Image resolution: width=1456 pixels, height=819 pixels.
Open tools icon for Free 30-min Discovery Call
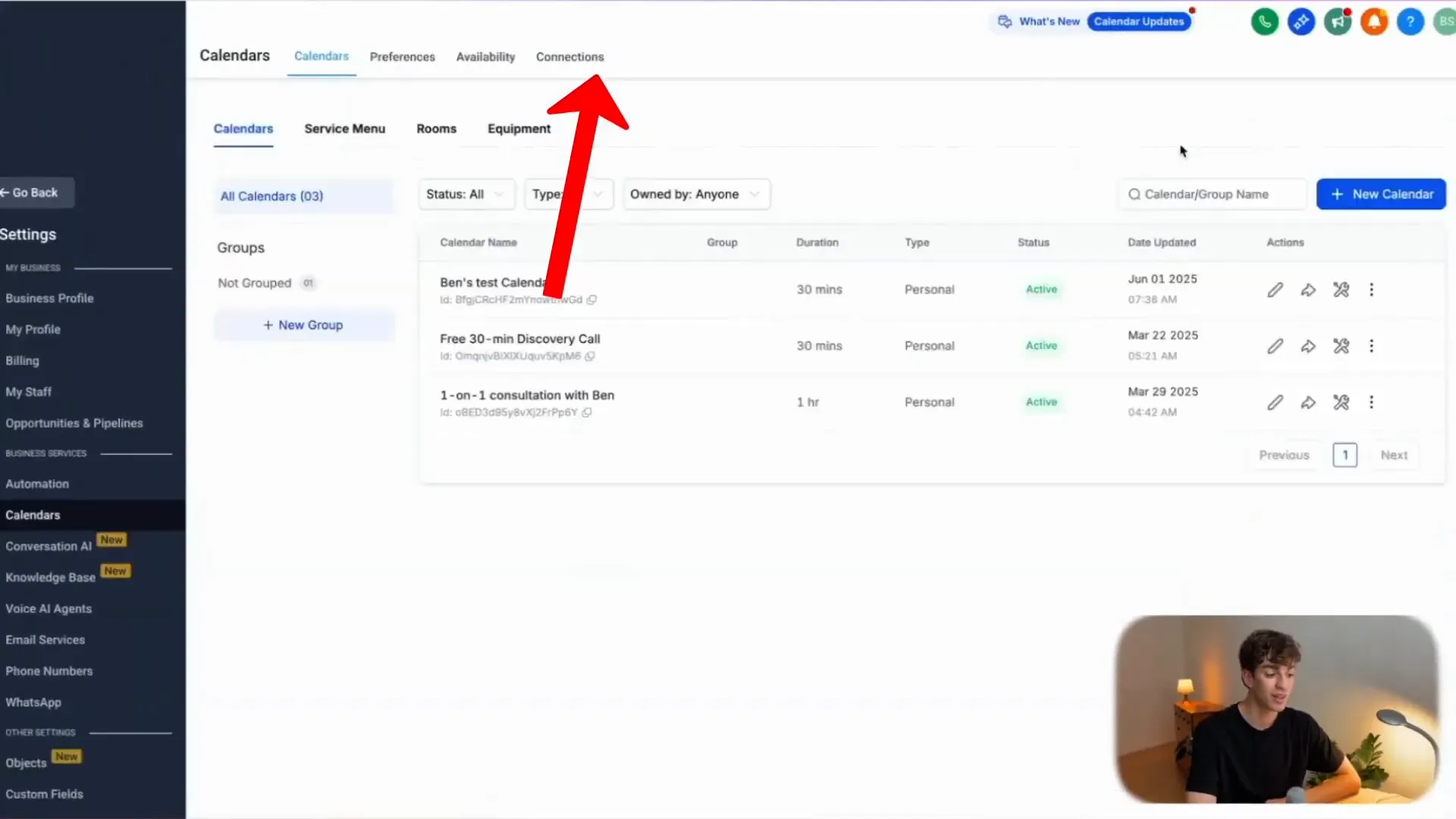click(x=1341, y=346)
